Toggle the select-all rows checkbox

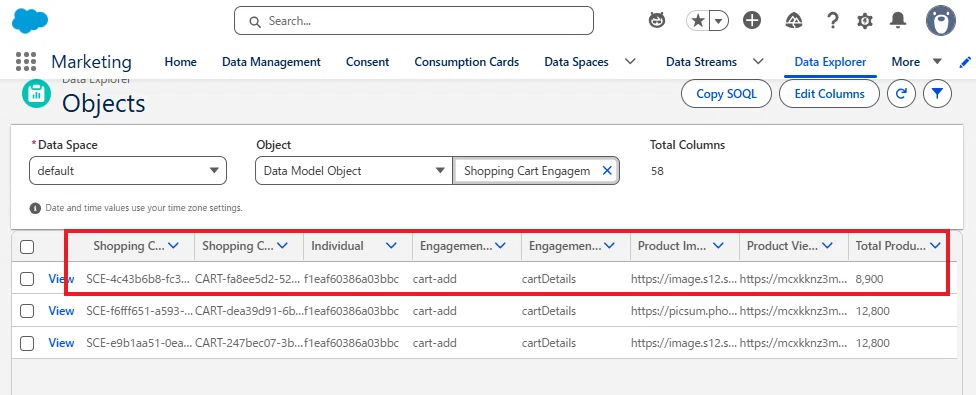(27, 247)
